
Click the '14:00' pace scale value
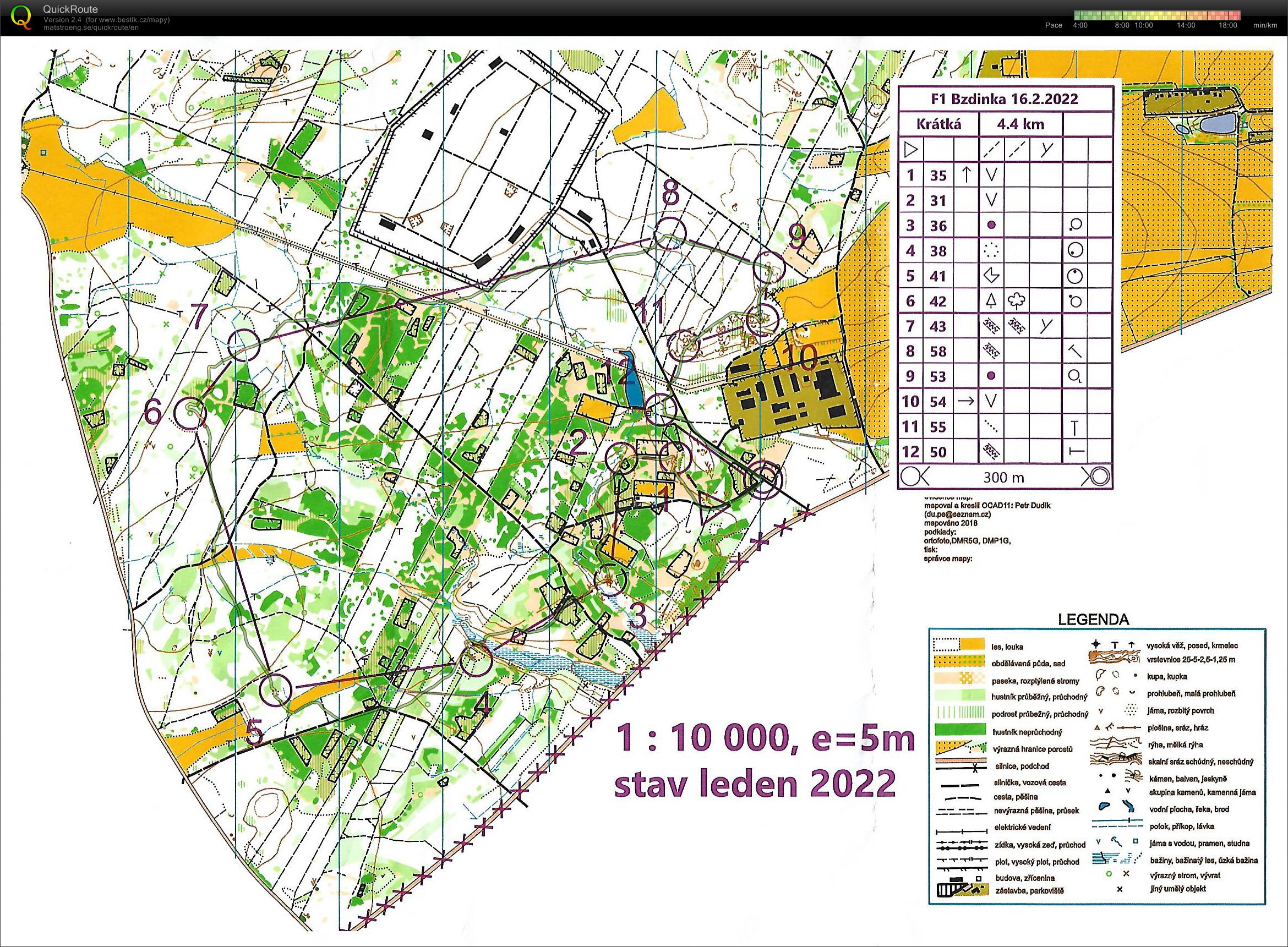click(1186, 25)
